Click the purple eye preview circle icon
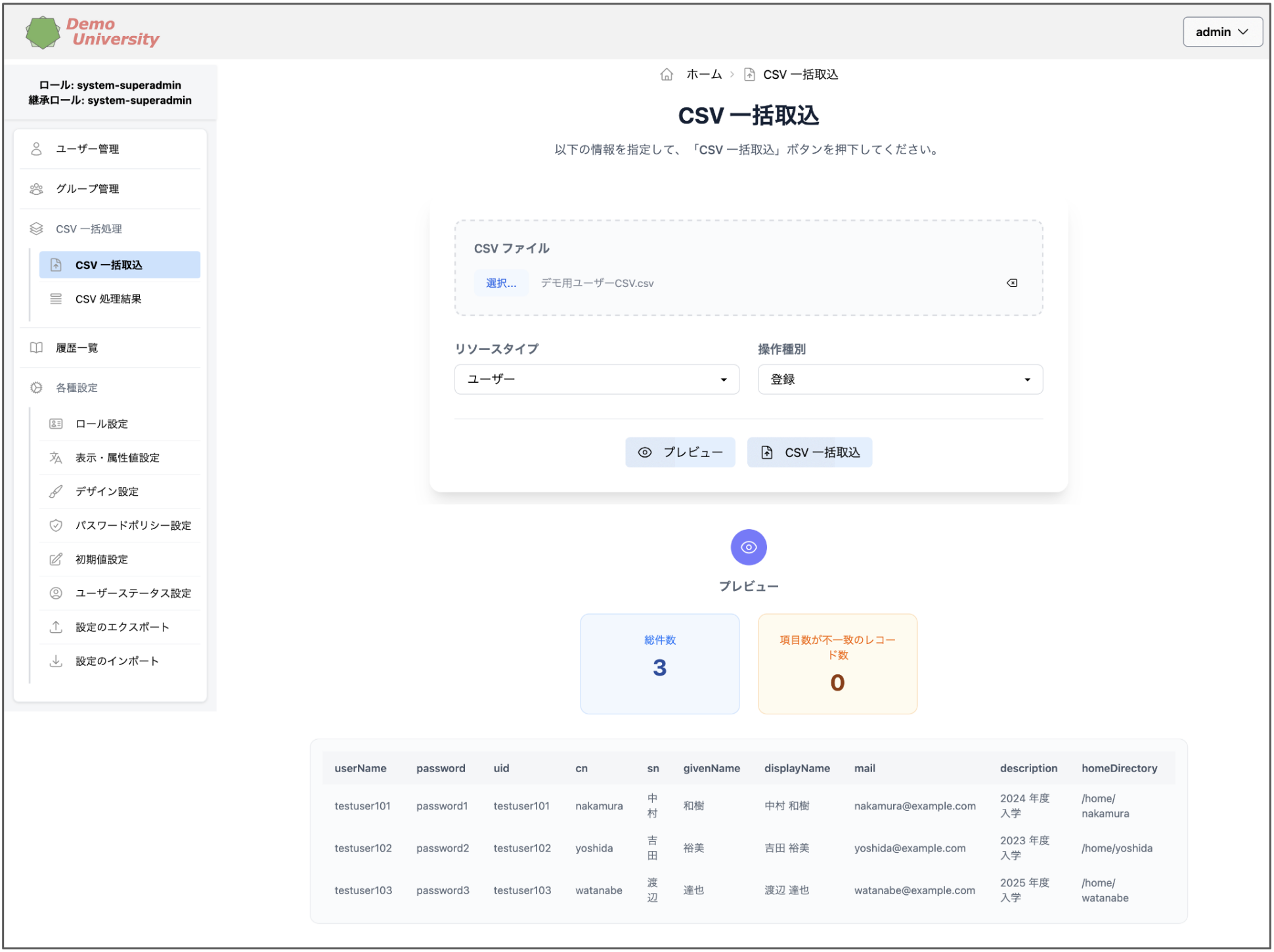The width and height of the screenshot is (1274, 952). [x=748, y=547]
